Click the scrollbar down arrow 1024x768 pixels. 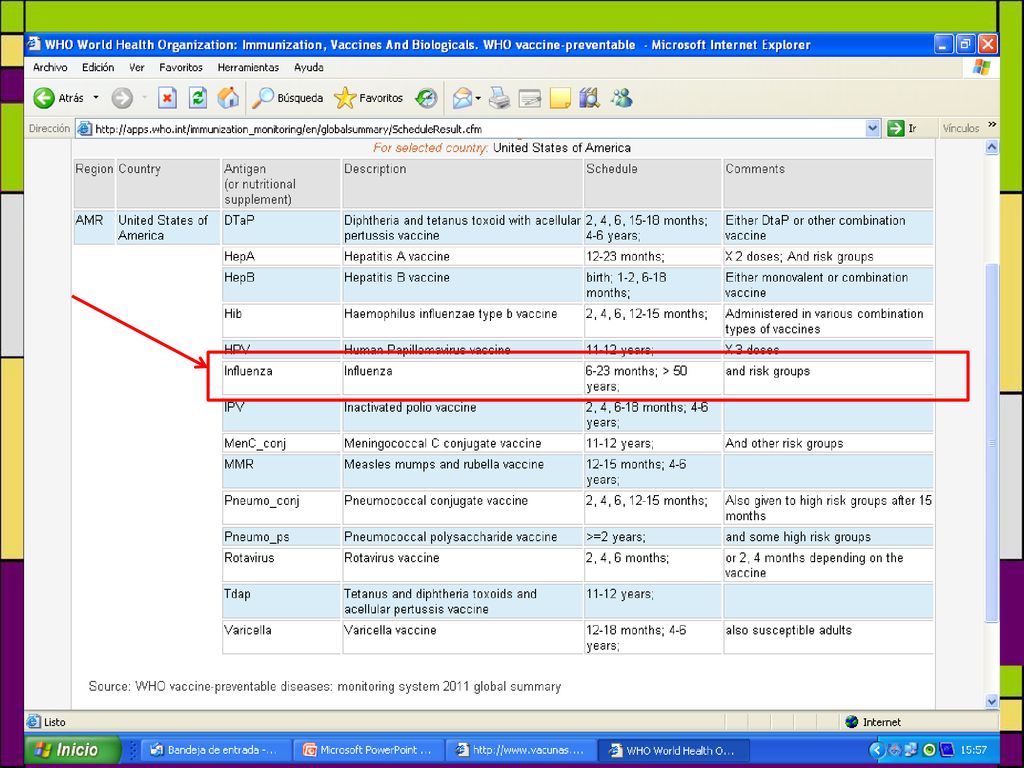point(992,702)
